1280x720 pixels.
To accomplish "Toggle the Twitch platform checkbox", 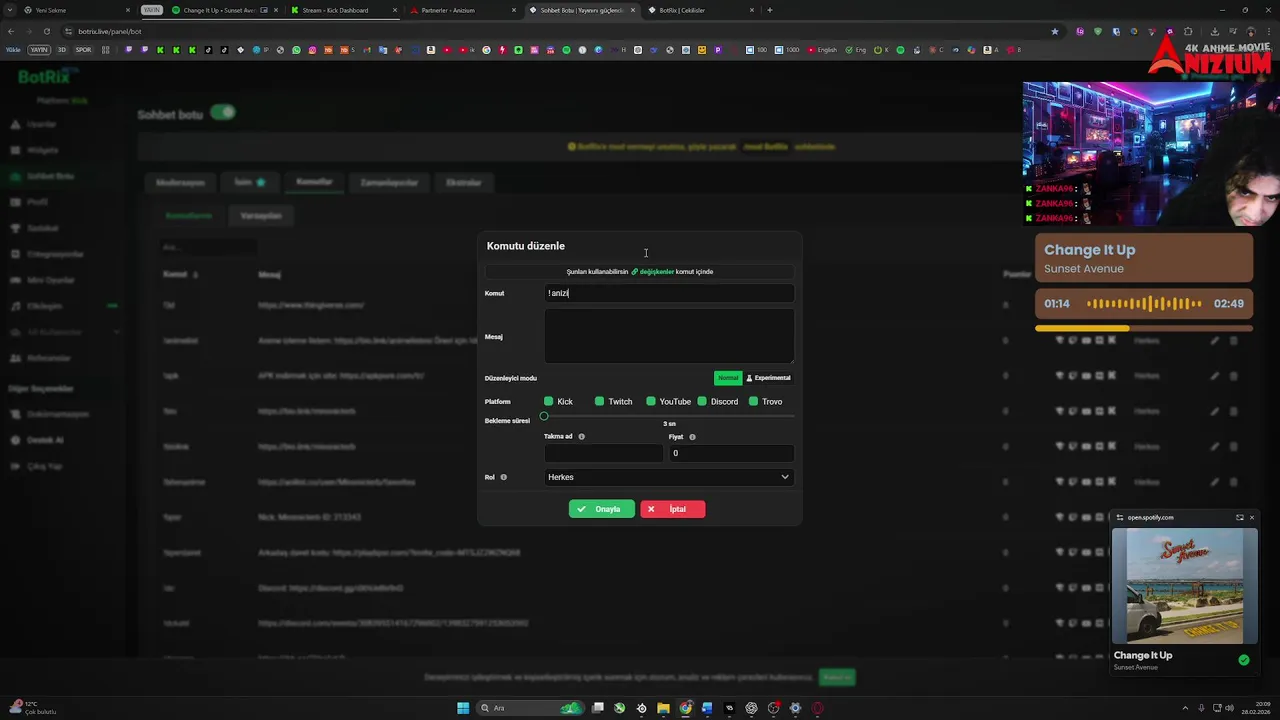I will [599, 401].
